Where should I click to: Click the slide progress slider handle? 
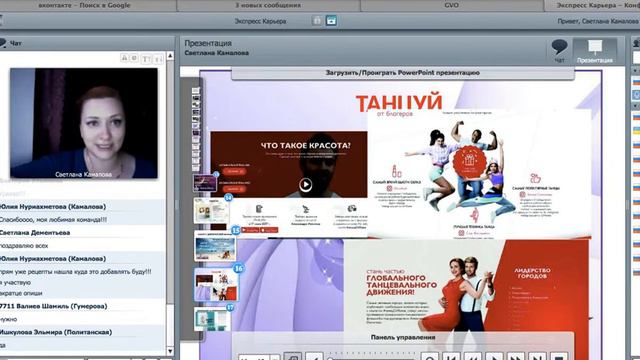pos(330,358)
